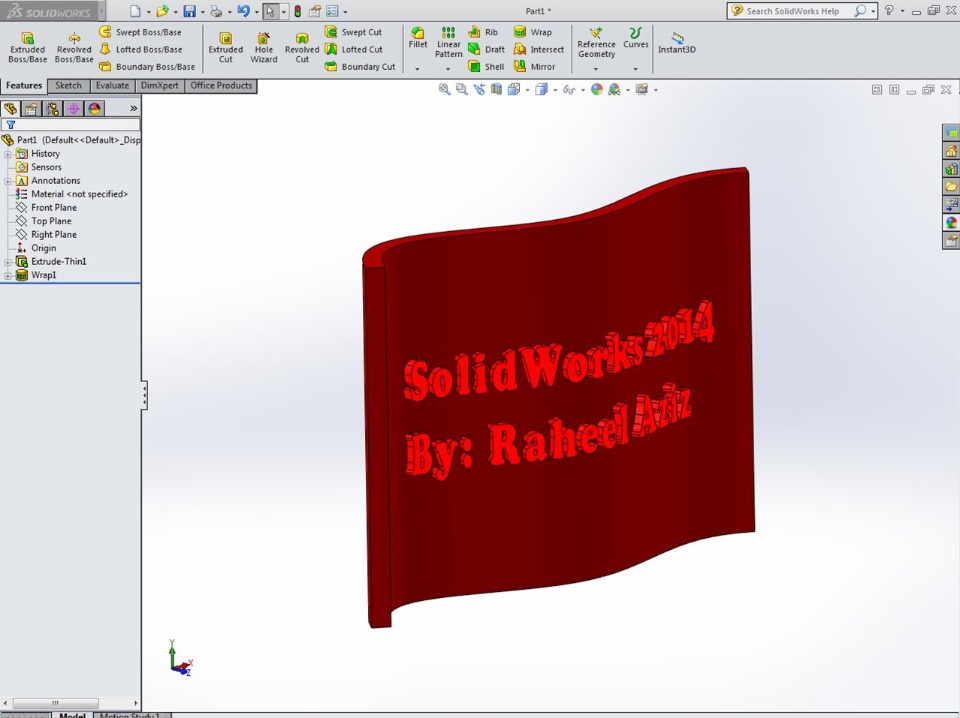Switch to the Features tab
The height and width of the screenshot is (718, 960).
tap(24, 86)
